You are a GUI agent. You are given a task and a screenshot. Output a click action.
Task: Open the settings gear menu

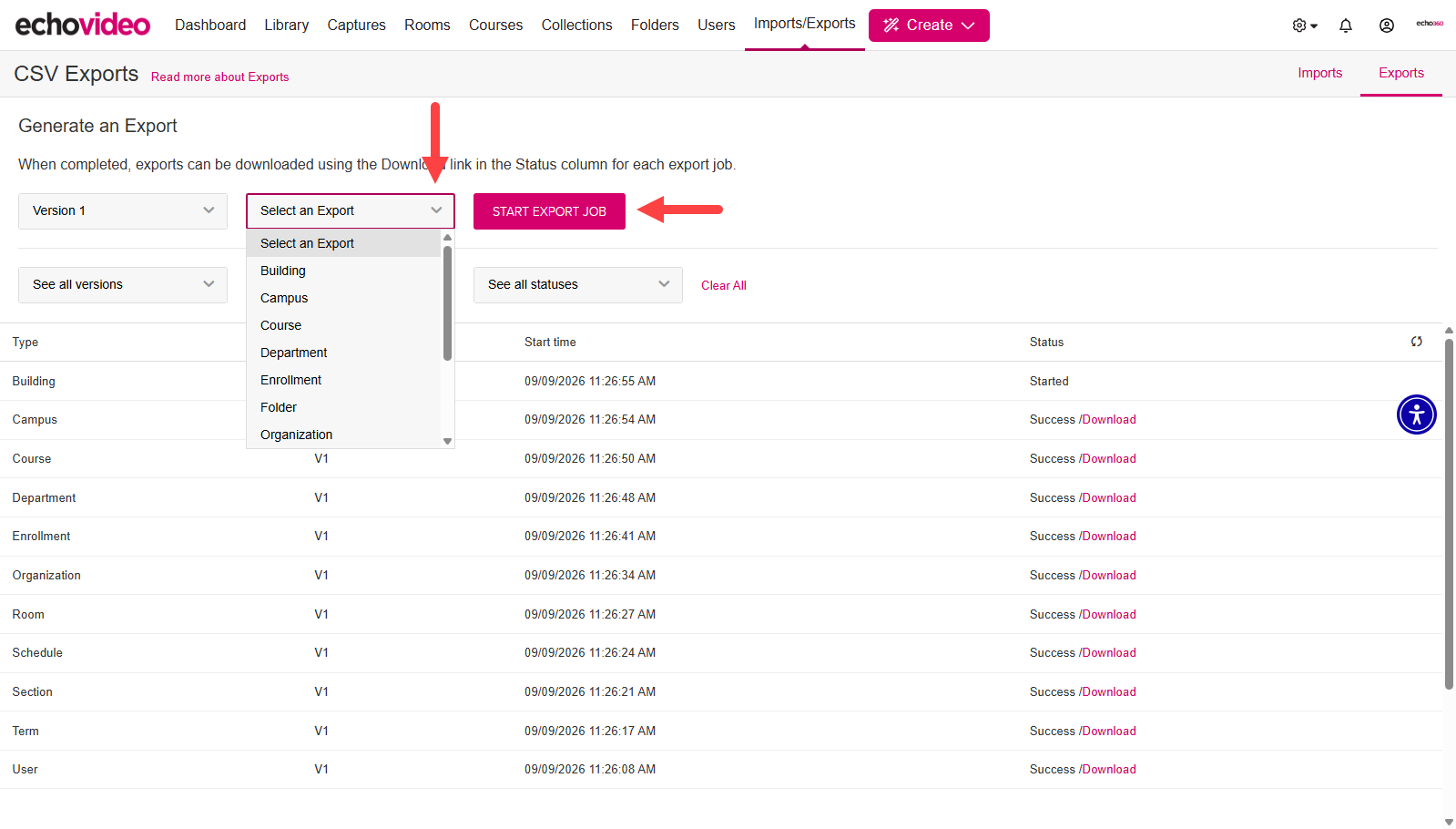pyautogui.click(x=1305, y=26)
